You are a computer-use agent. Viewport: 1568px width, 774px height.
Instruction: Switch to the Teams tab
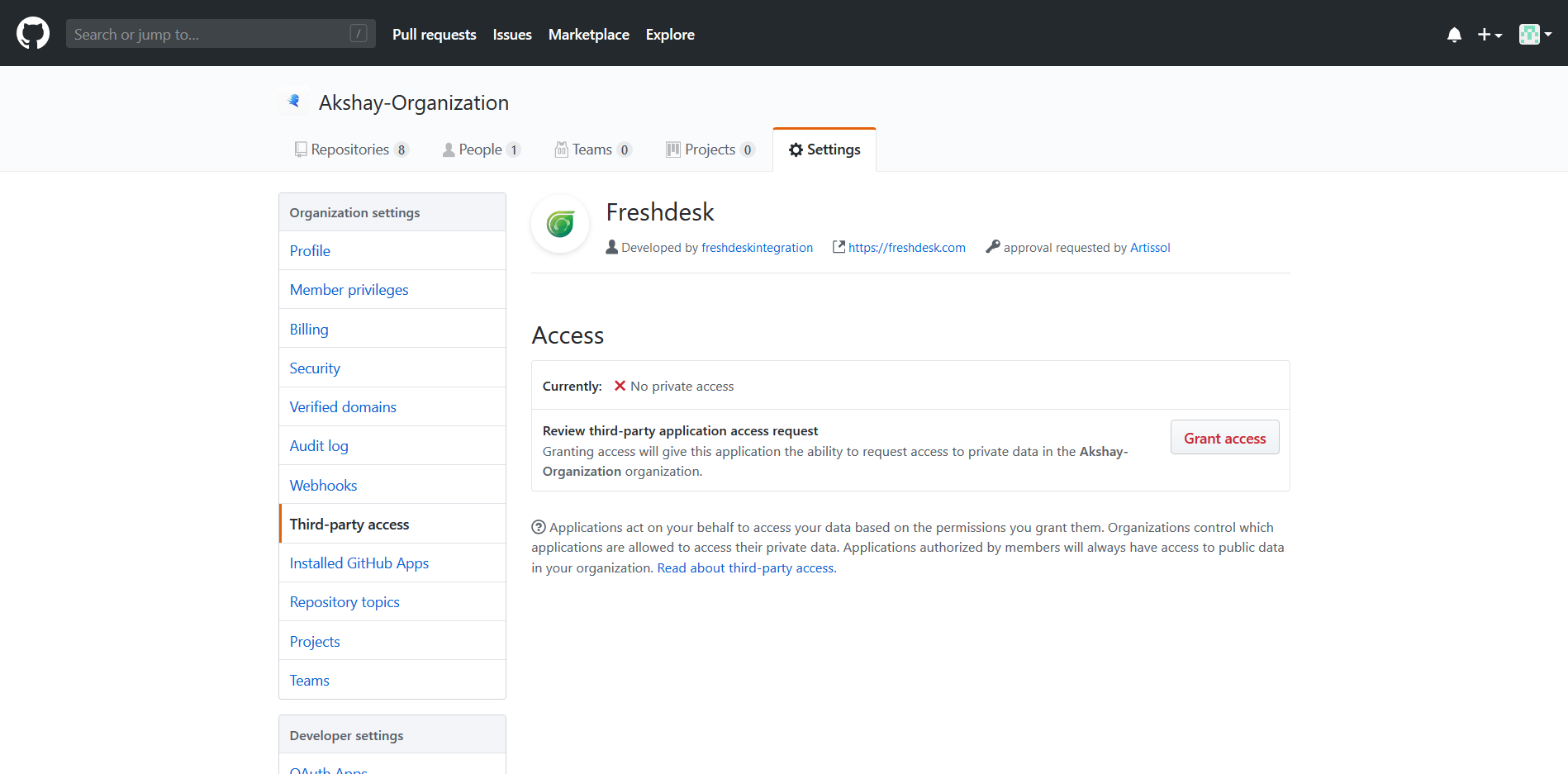593,150
